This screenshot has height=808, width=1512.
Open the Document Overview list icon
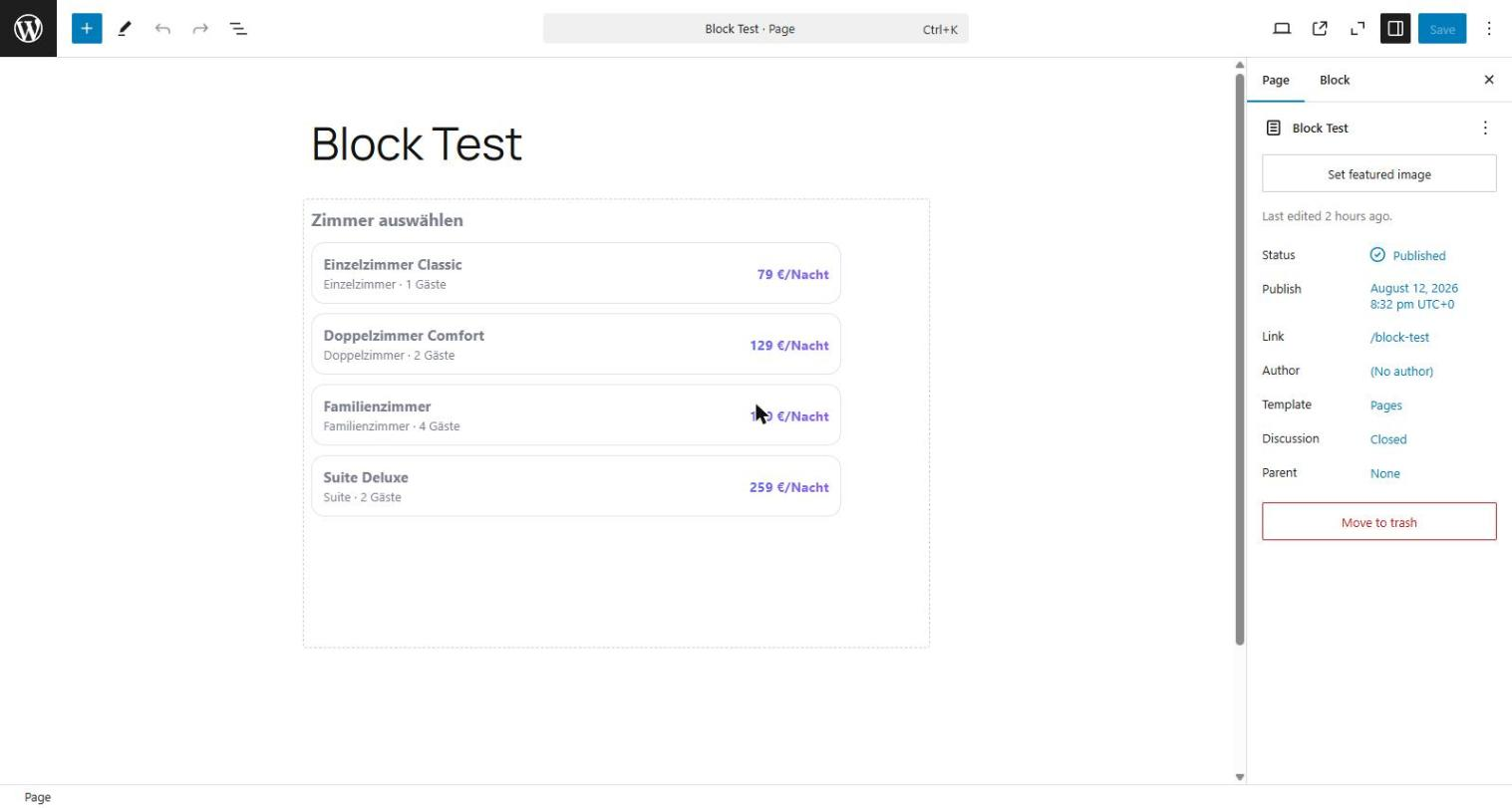(x=238, y=29)
